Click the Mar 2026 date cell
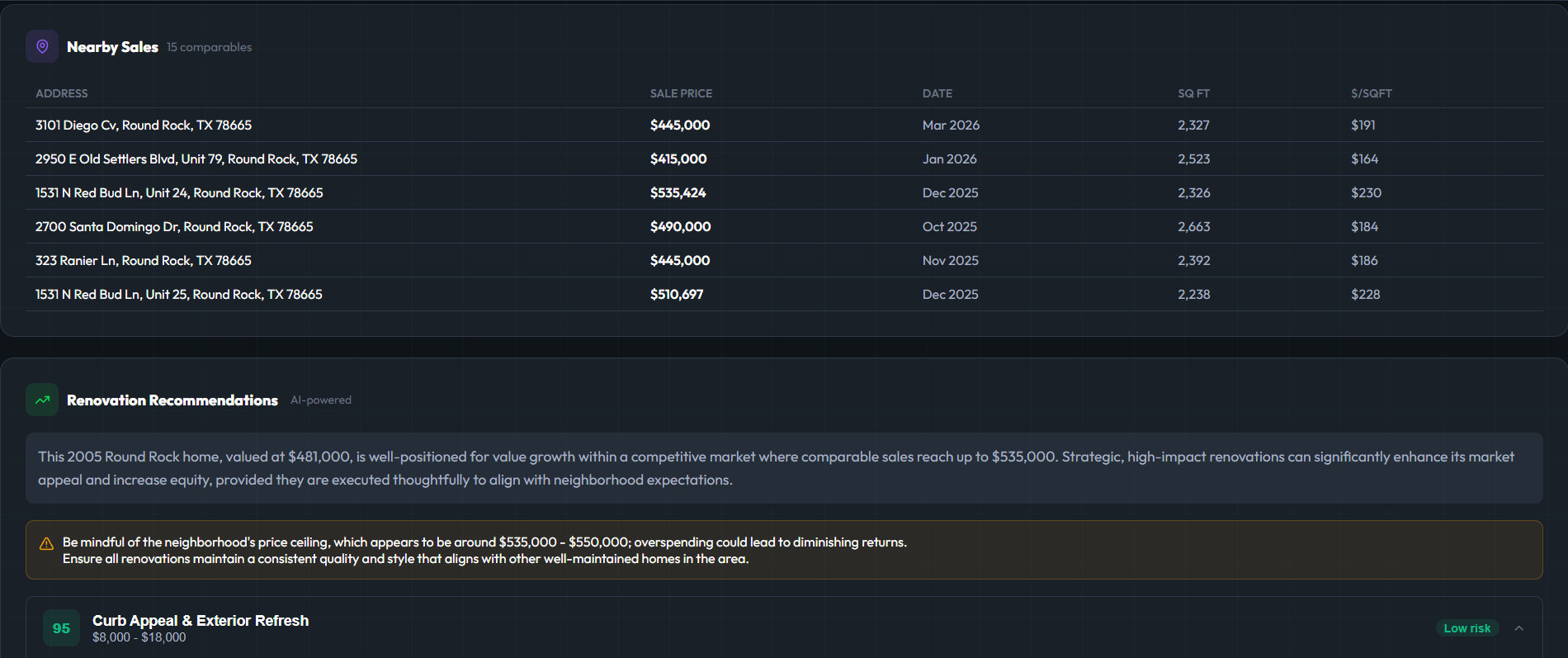This screenshot has width=1568, height=658. [951, 125]
